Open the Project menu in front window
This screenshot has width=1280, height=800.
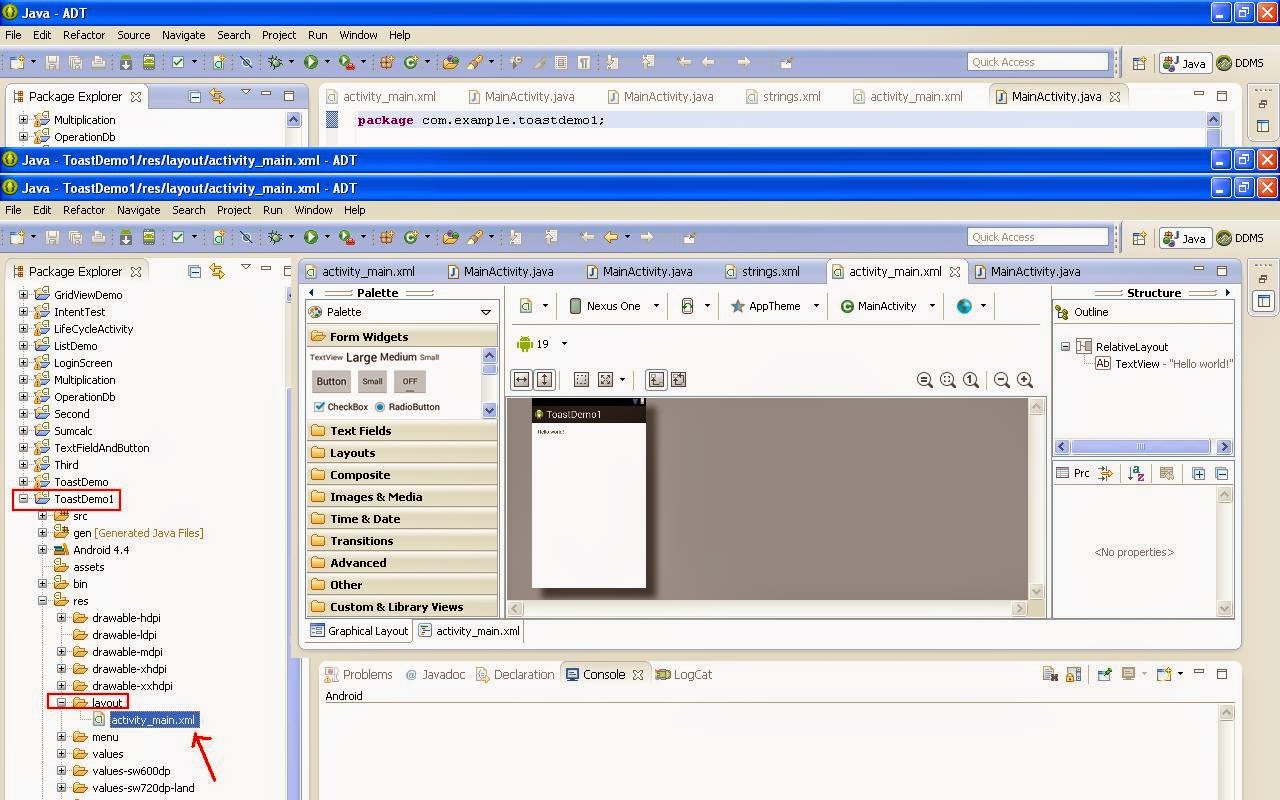point(234,210)
